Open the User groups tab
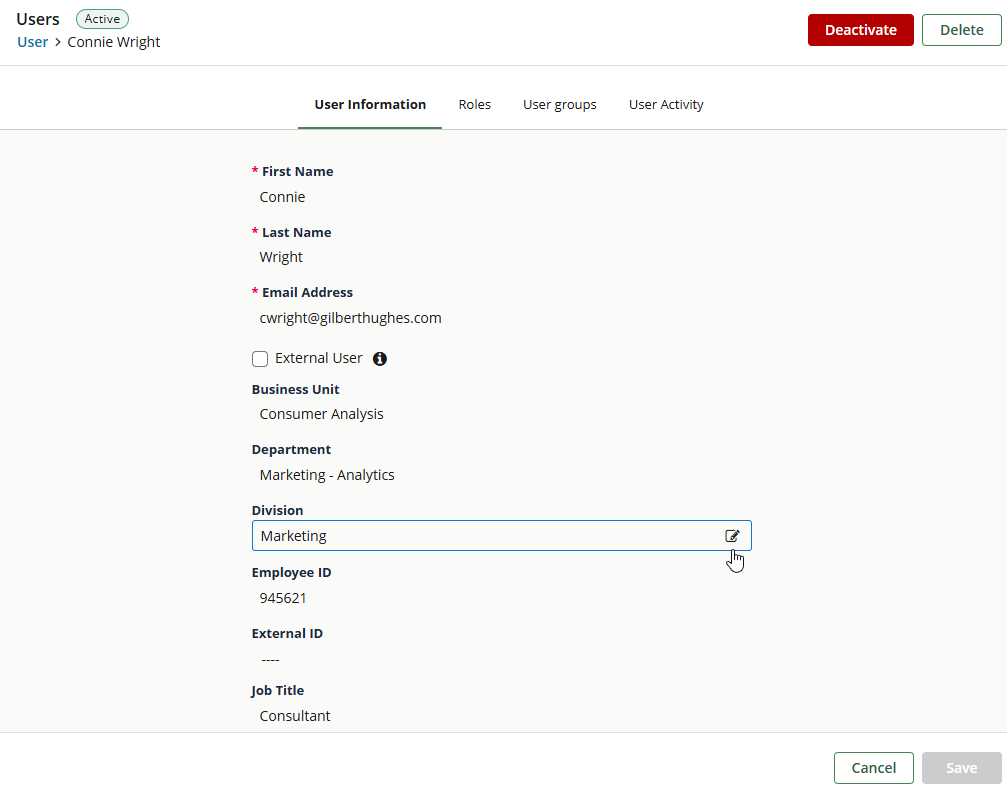The height and width of the screenshot is (793, 1007). pyautogui.click(x=559, y=104)
